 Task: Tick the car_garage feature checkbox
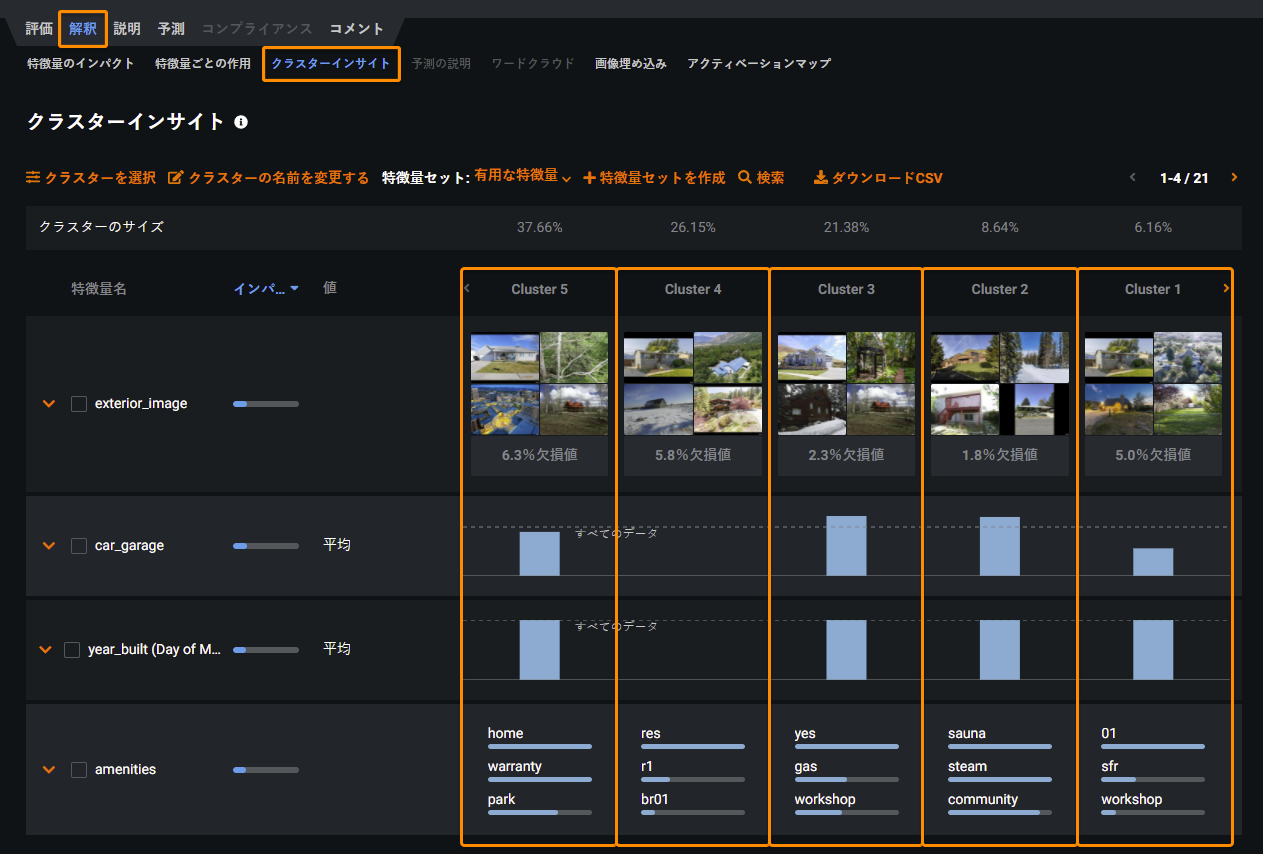79,546
